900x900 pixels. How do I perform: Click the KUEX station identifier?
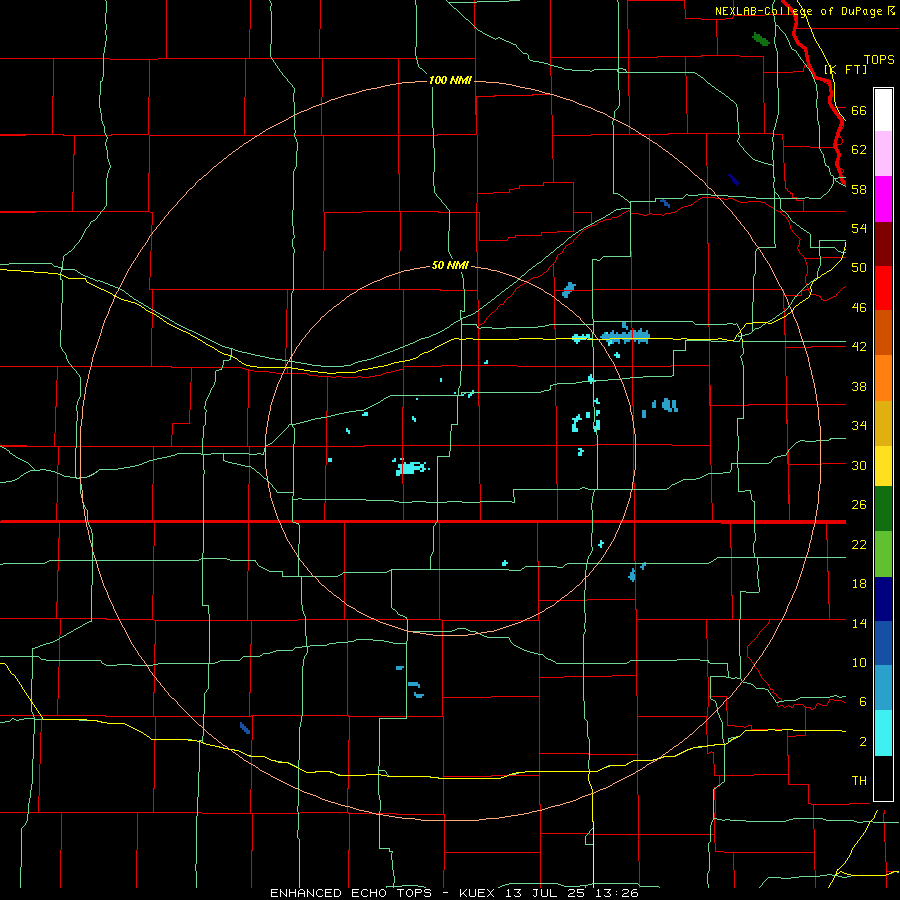click(x=476, y=893)
